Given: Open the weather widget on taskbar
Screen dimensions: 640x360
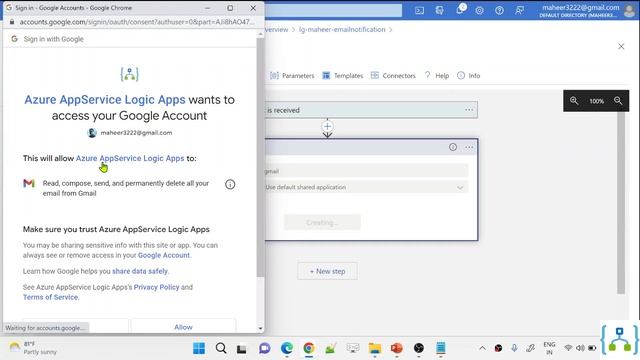Looking at the screenshot, I should 33,348.
